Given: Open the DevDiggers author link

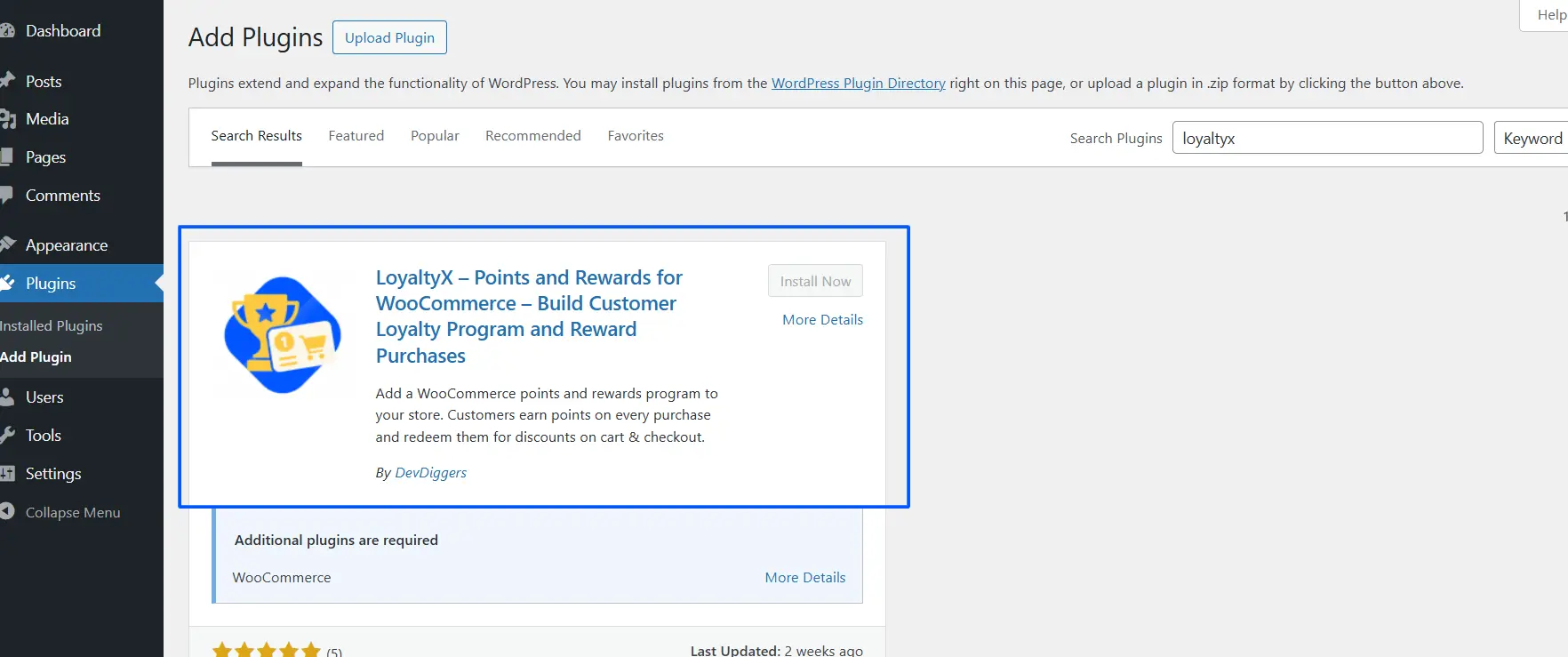Looking at the screenshot, I should point(430,473).
